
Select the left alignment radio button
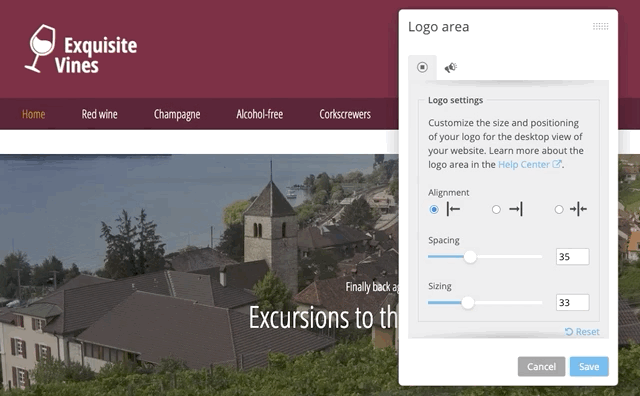[434, 209]
